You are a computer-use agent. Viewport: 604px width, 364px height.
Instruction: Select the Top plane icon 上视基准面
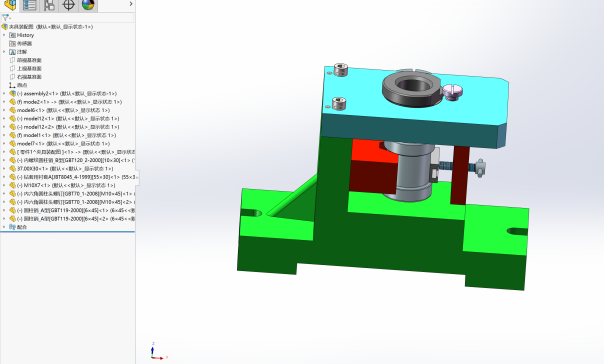[12, 69]
